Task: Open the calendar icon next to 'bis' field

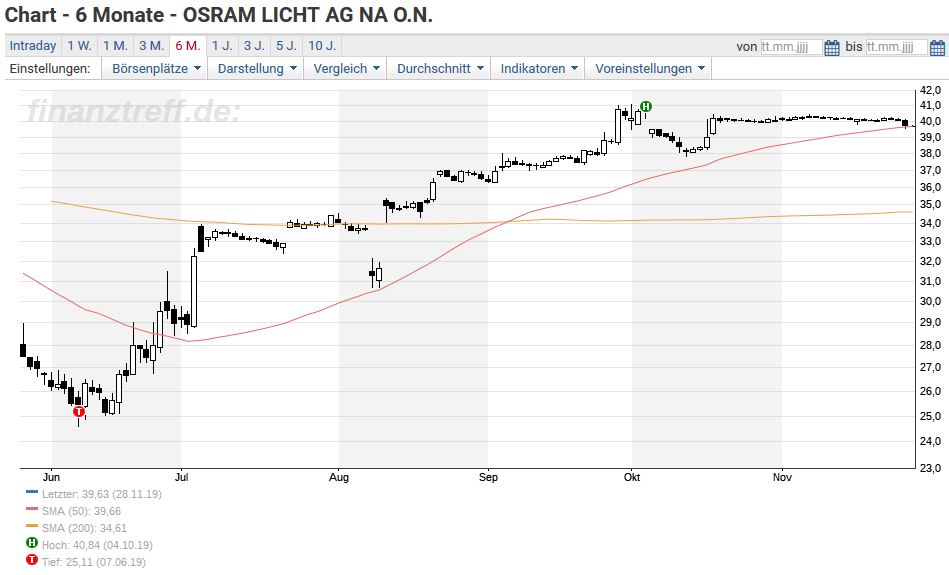Action: (x=937, y=47)
